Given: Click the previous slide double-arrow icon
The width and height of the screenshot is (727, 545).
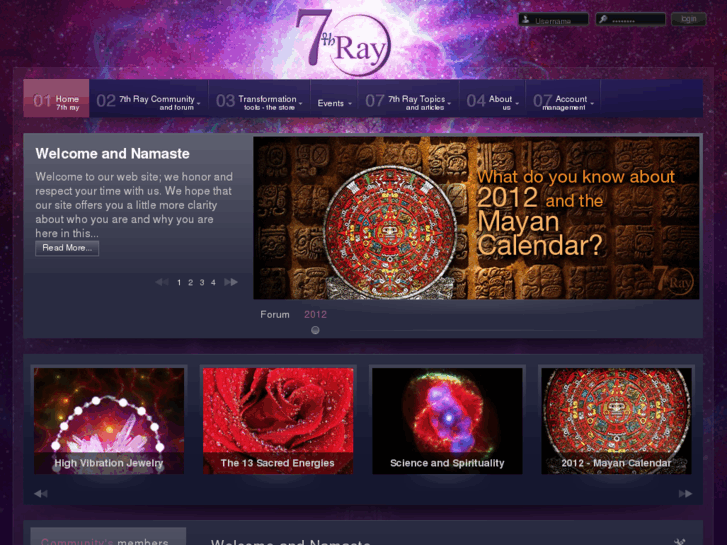Looking at the screenshot, I should (x=162, y=282).
